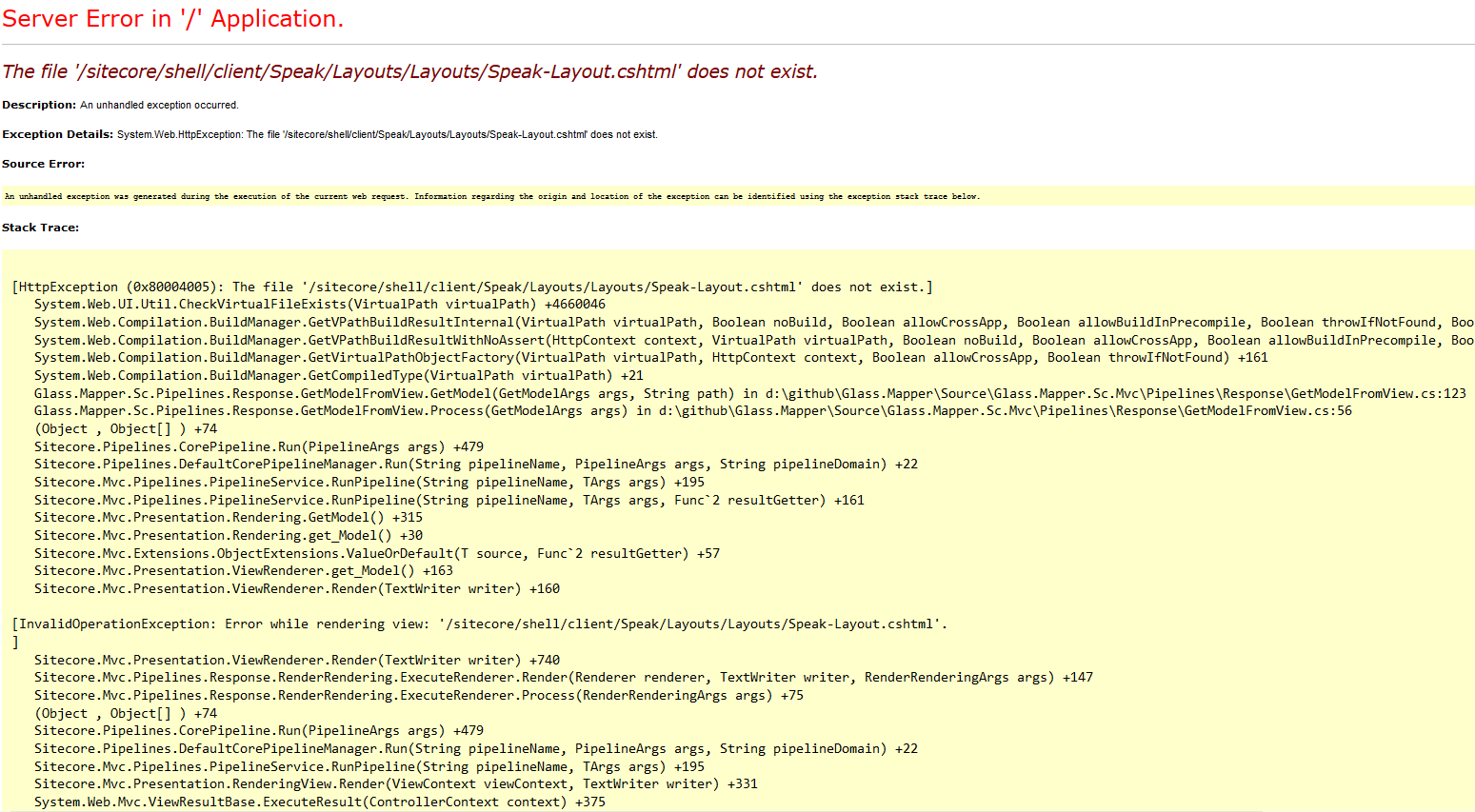Click the italic 'Speak-Layout.cshtml does not exist' error title

tap(409, 71)
